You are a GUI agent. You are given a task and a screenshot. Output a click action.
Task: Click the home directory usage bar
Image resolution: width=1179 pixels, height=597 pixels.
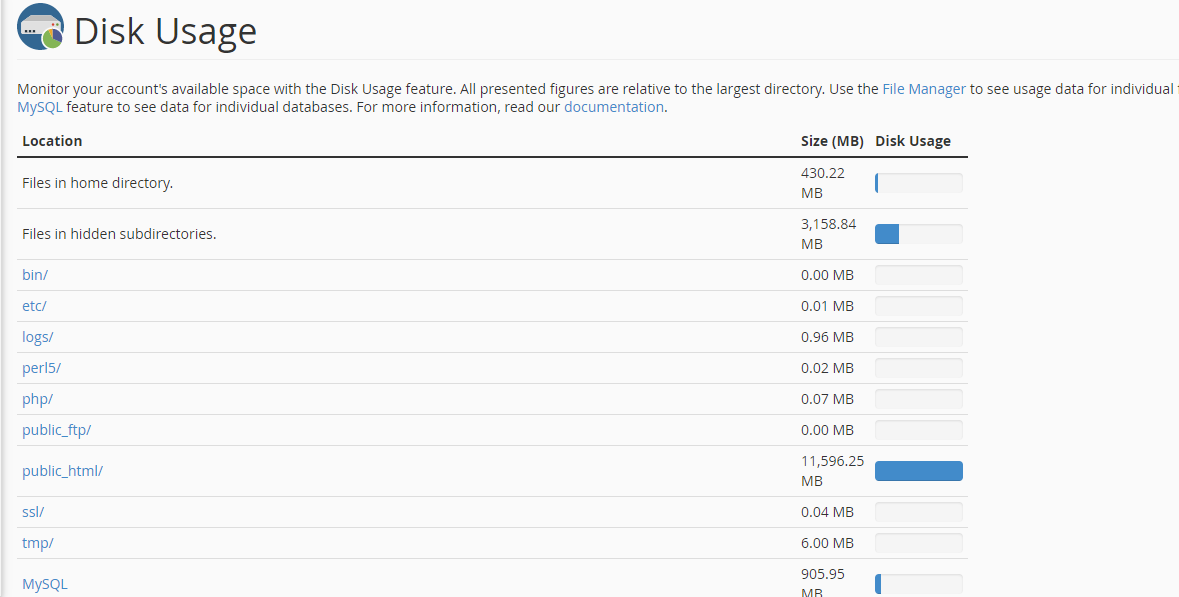pos(918,183)
